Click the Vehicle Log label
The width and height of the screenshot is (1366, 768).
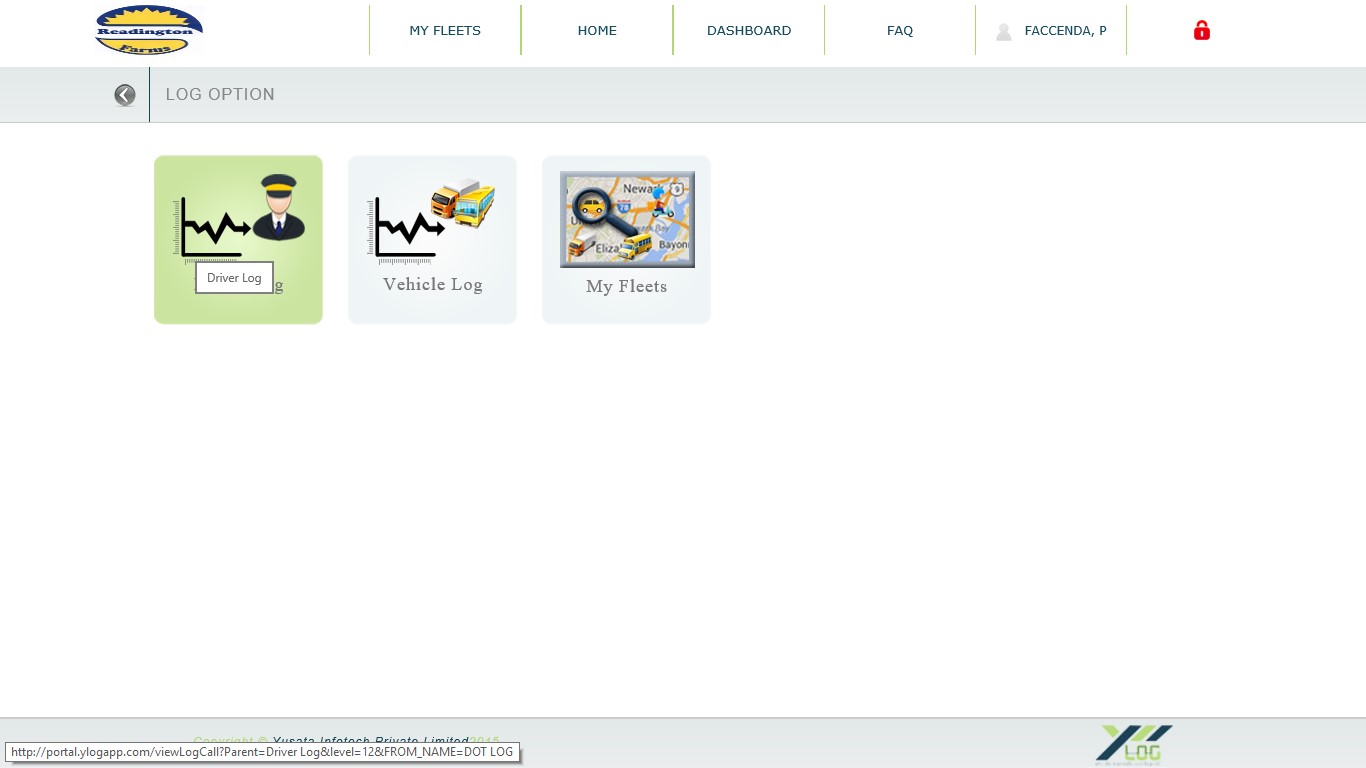pyautogui.click(x=433, y=284)
